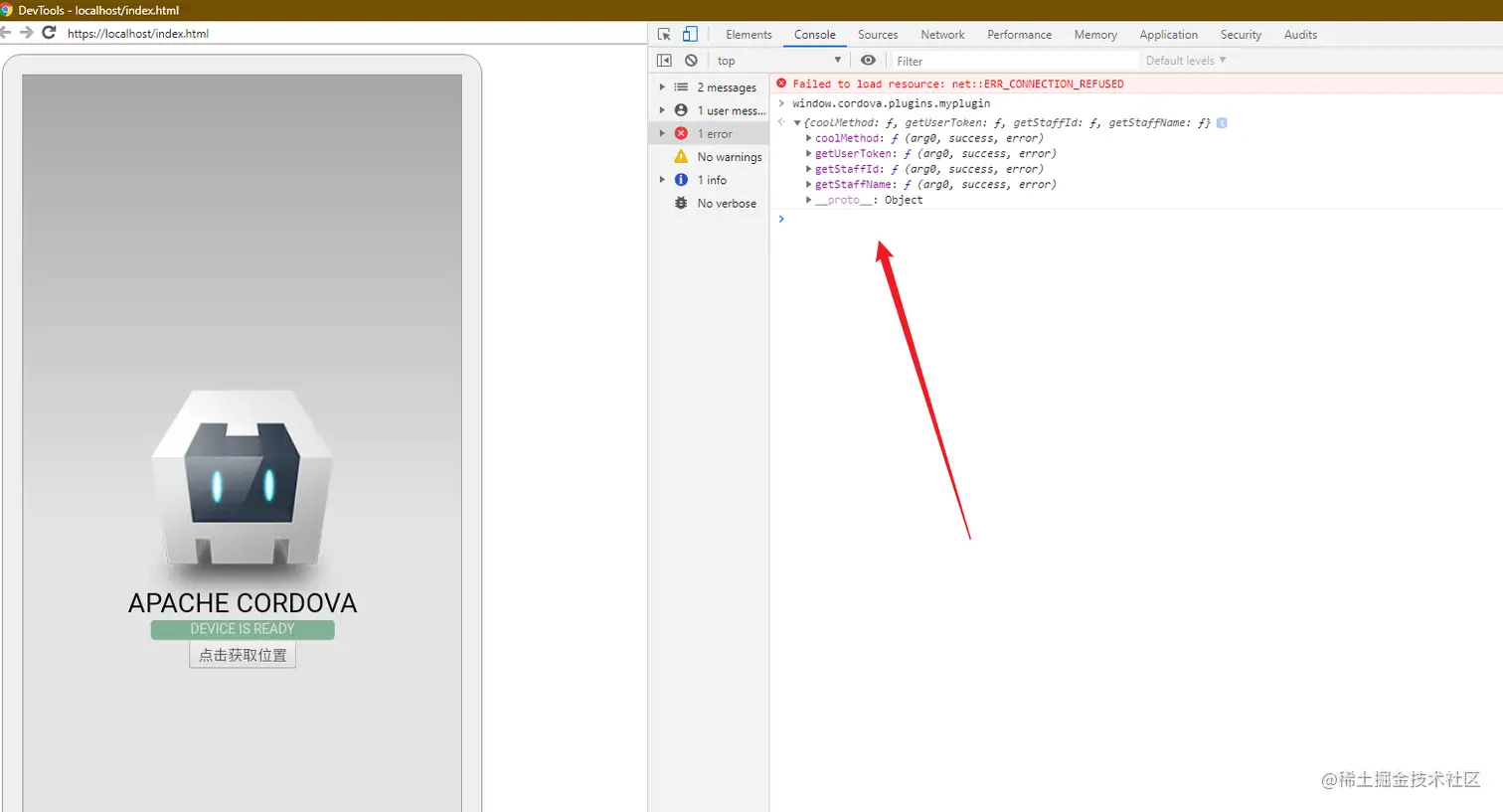Open the 'top' execution context dropdown
The image size is (1503, 812).
click(779, 61)
